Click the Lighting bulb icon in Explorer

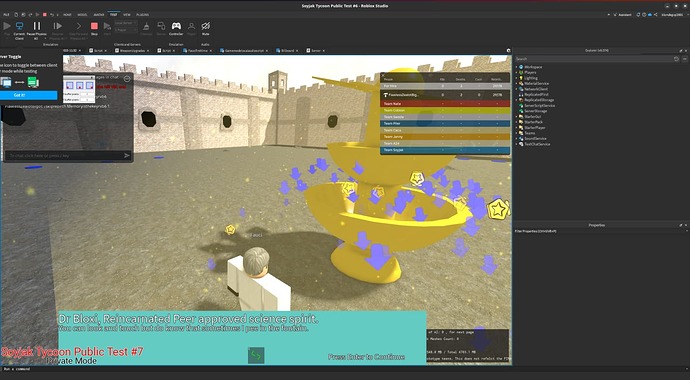[x=521, y=78]
